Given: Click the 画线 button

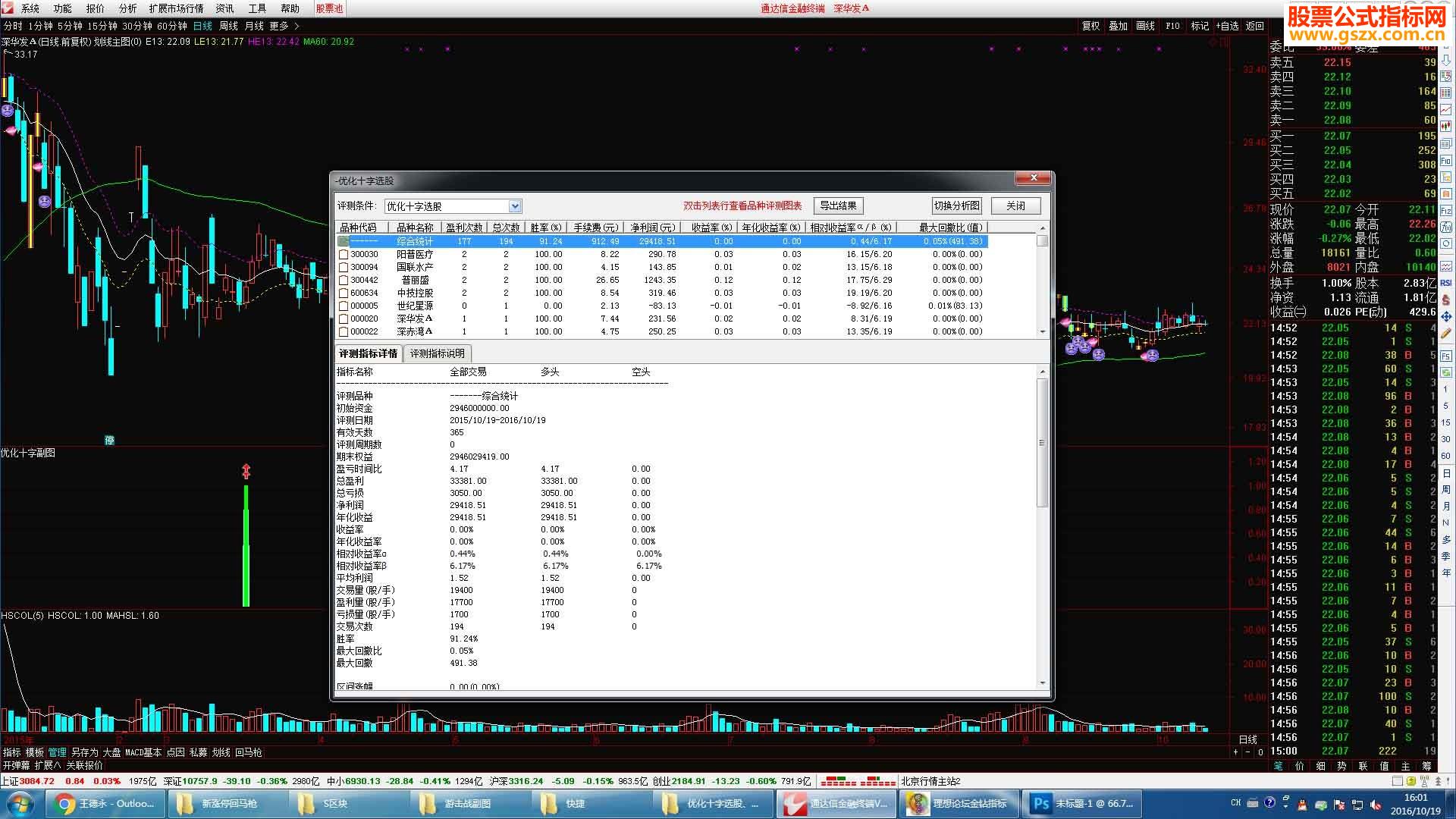Looking at the screenshot, I should [1145, 26].
